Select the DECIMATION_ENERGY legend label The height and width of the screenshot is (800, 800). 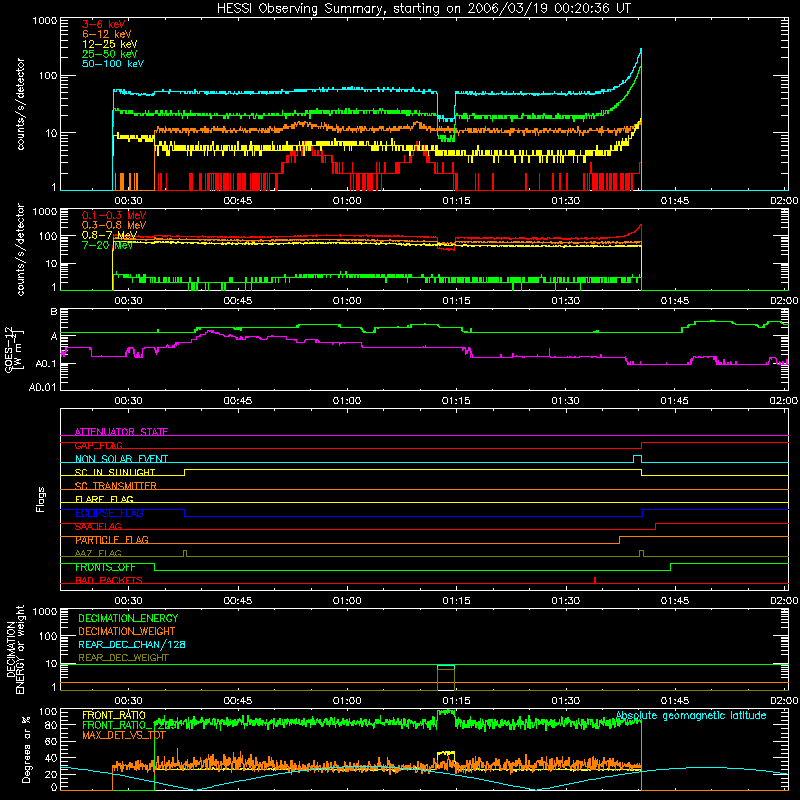pos(128,618)
